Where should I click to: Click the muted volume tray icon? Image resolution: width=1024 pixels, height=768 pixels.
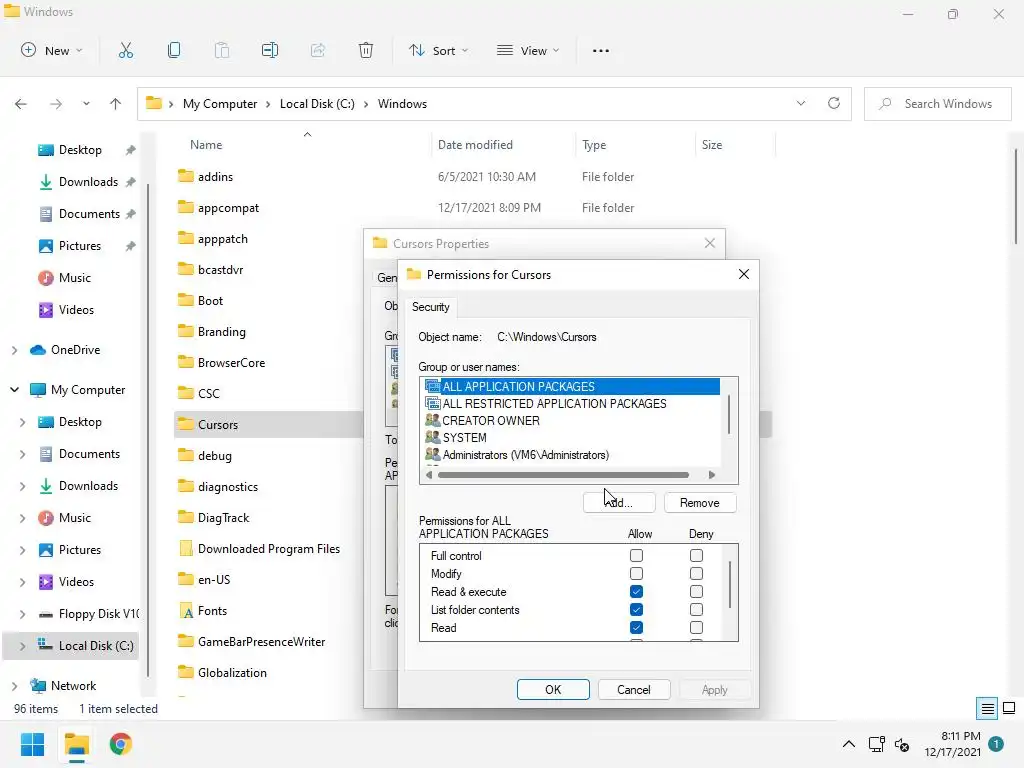click(902, 744)
